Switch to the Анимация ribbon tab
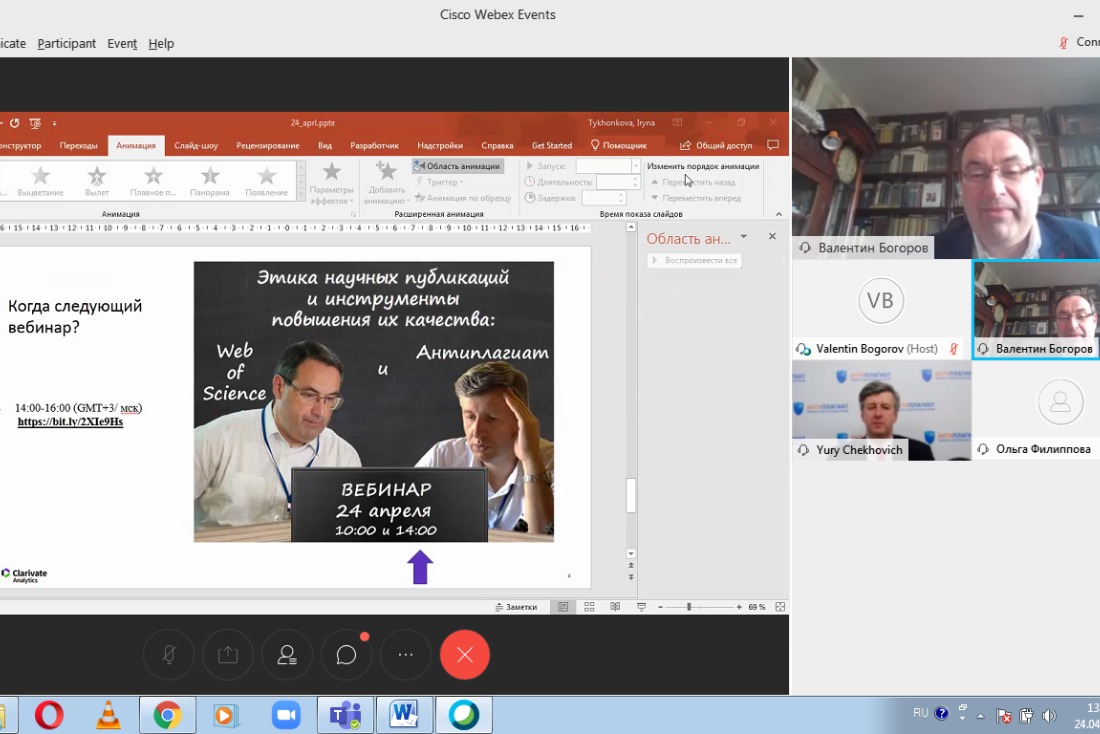This screenshot has width=1100, height=734. (136, 145)
